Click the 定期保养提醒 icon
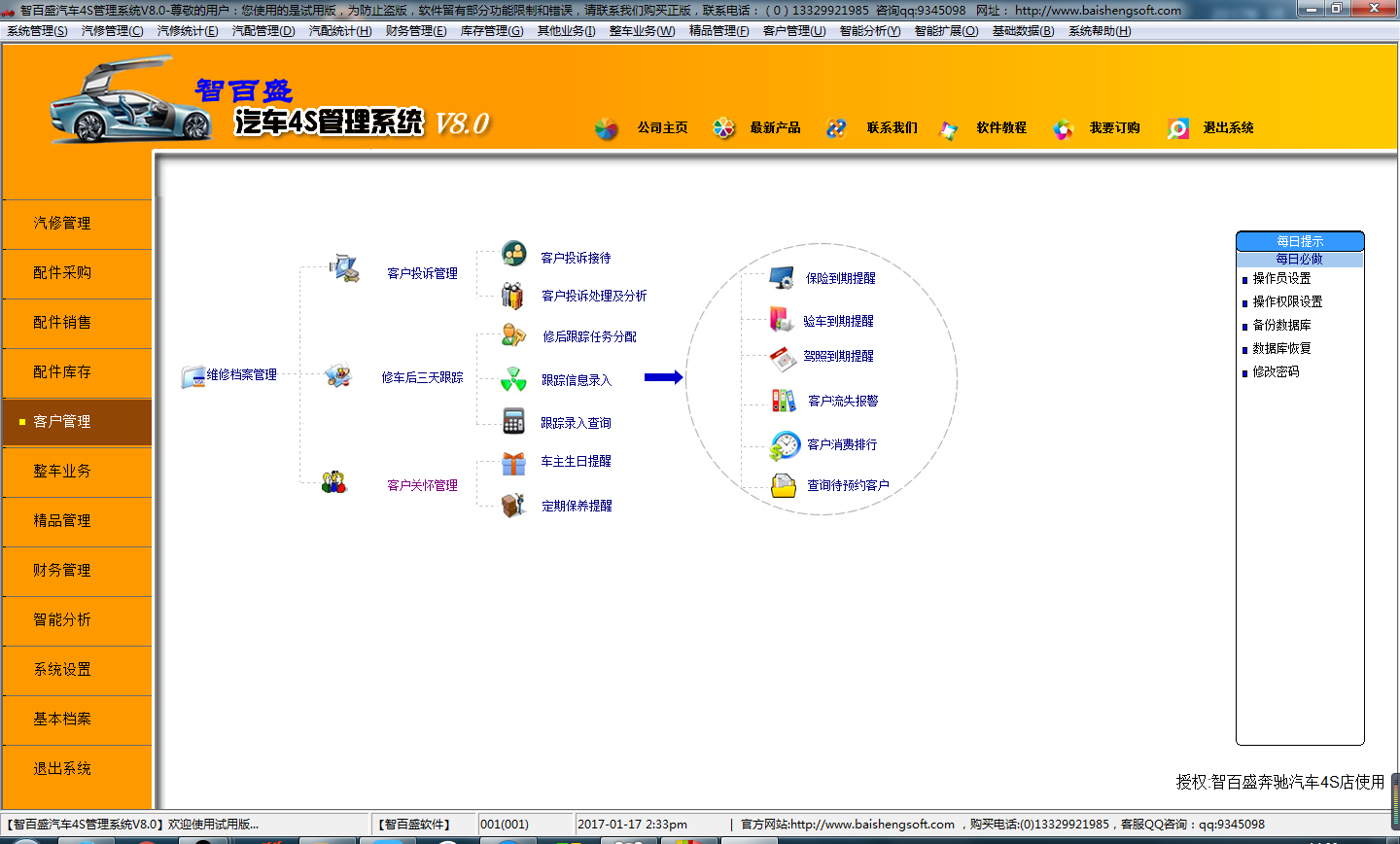Screen dimensions: 1400x844 (513, 505)
